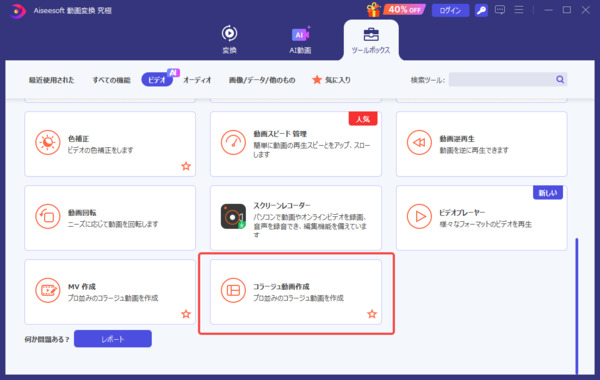Open the 動画回転 rotate icon

[48, 217]
